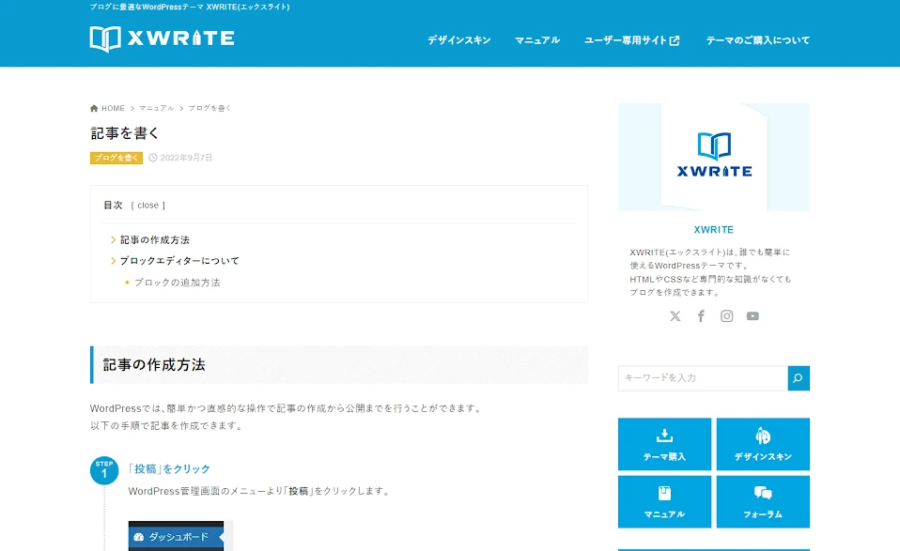Focus the キーワードを入力 search field

[x=703, y=378]
